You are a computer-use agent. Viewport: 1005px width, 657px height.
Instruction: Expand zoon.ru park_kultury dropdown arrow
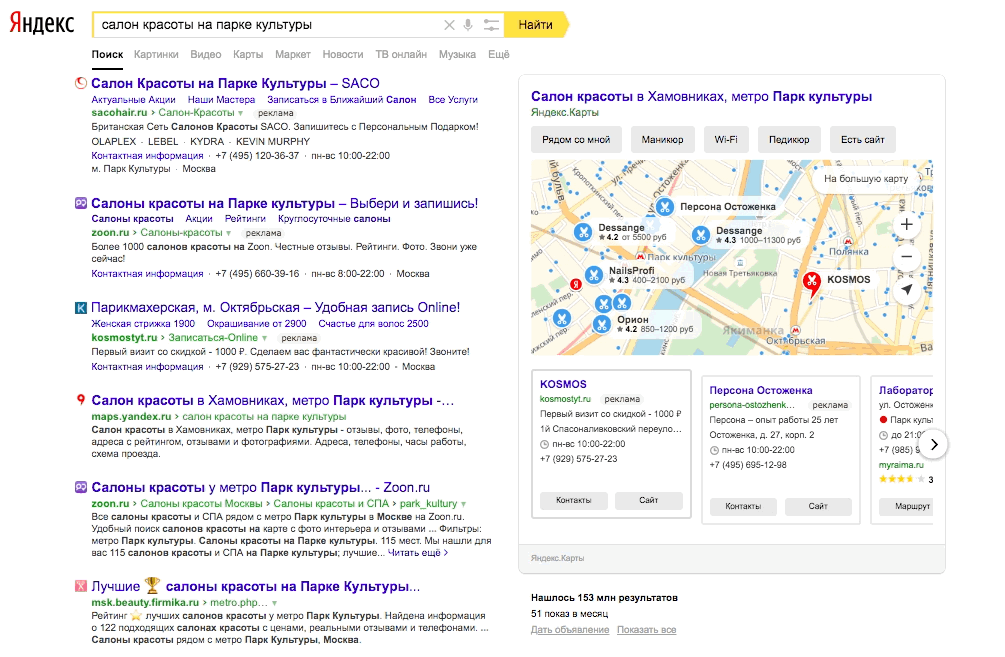pos(463,504)
